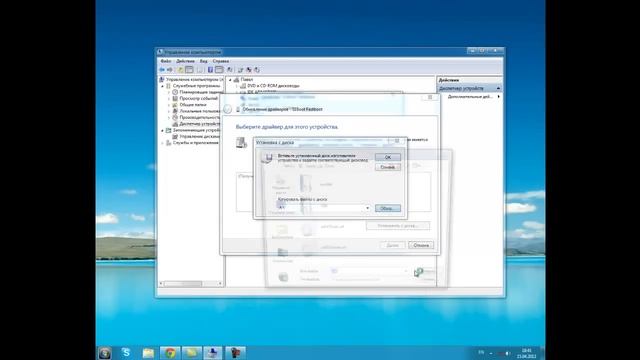Click the Back arrow toolbar icon
Image resolution: width=640 pixels, height=360 pixels.
point(162,70)
